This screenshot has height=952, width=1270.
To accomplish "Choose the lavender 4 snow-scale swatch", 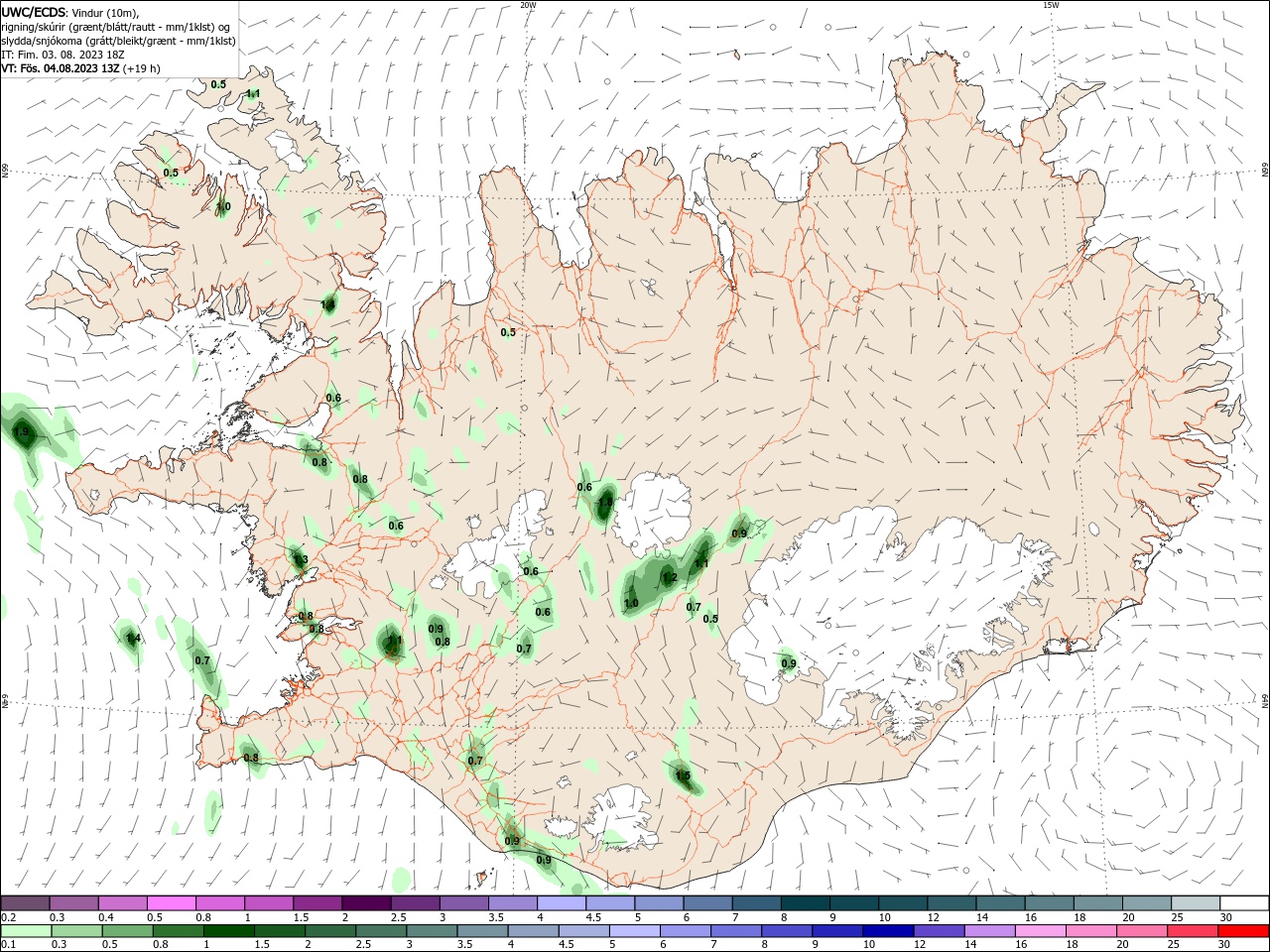I will pos(562,903).
